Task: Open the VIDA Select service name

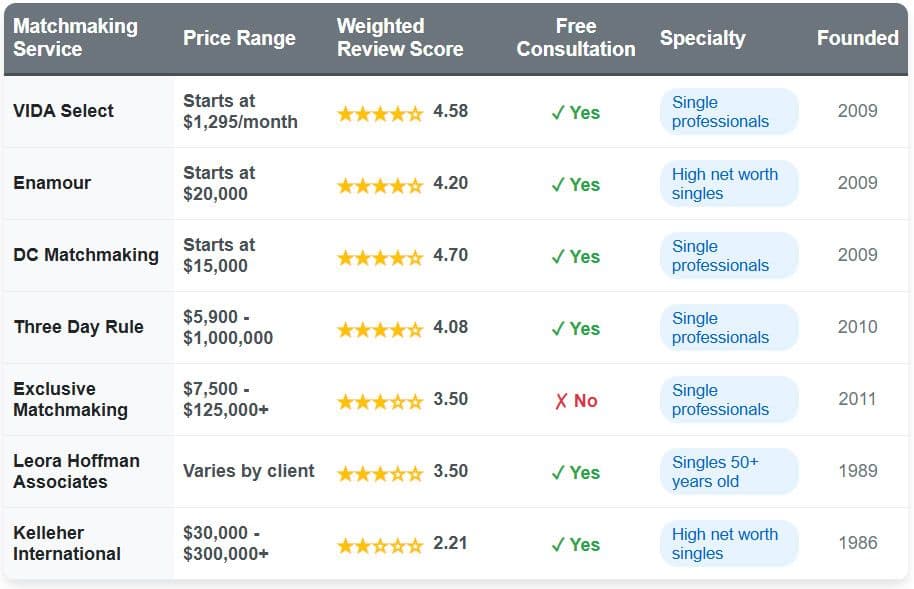Action: (x=63, y=111)
